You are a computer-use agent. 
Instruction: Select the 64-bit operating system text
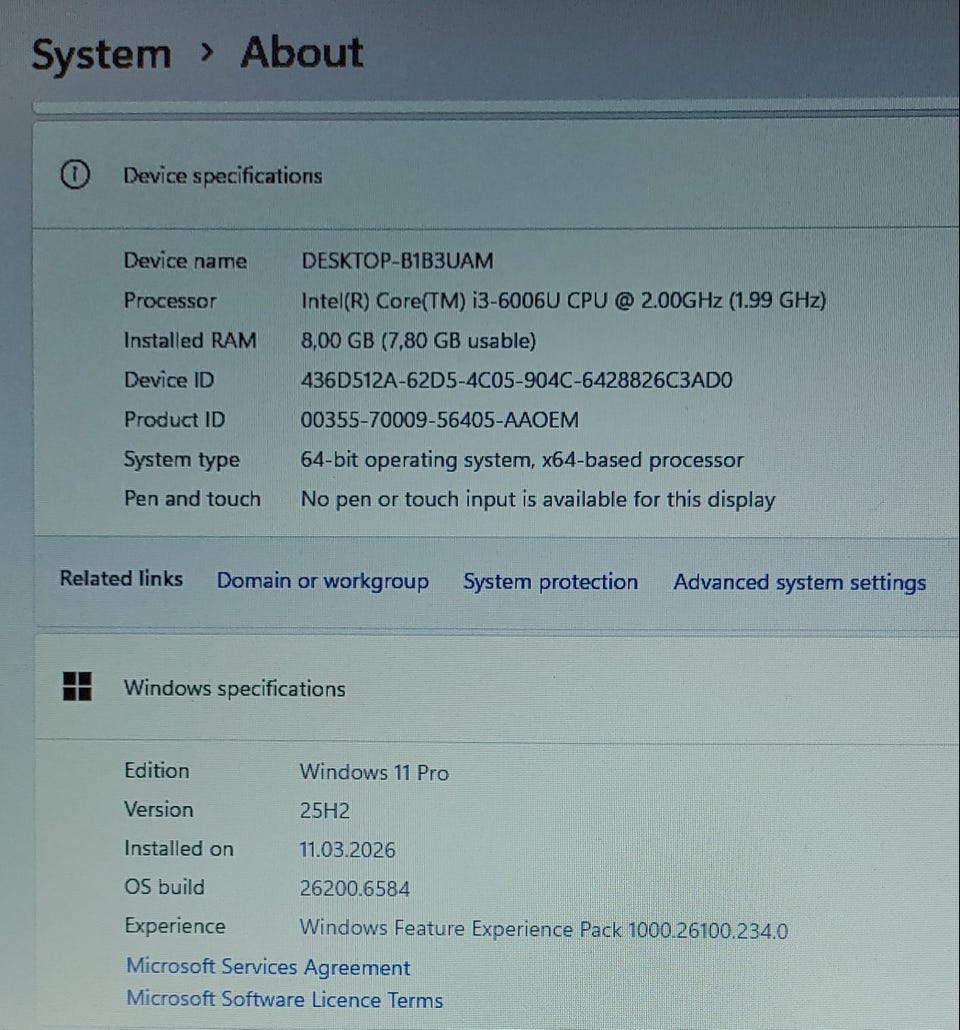[x=522, y=460]
